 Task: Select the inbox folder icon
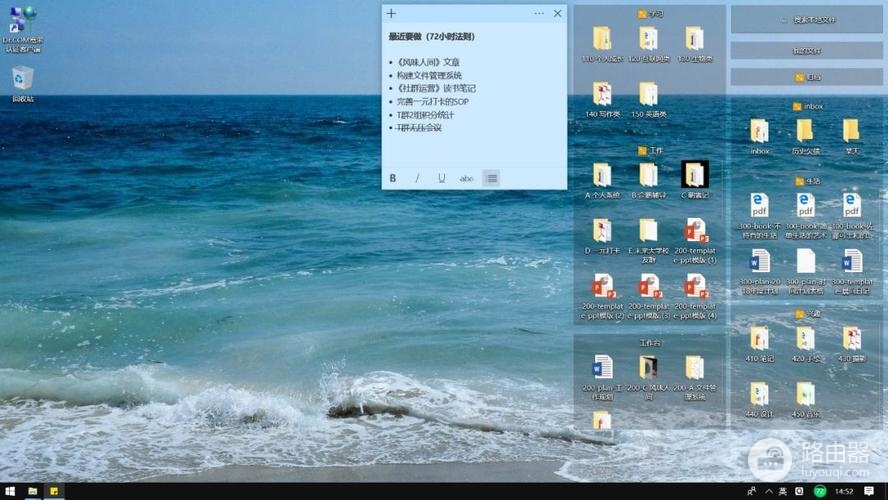759,136
